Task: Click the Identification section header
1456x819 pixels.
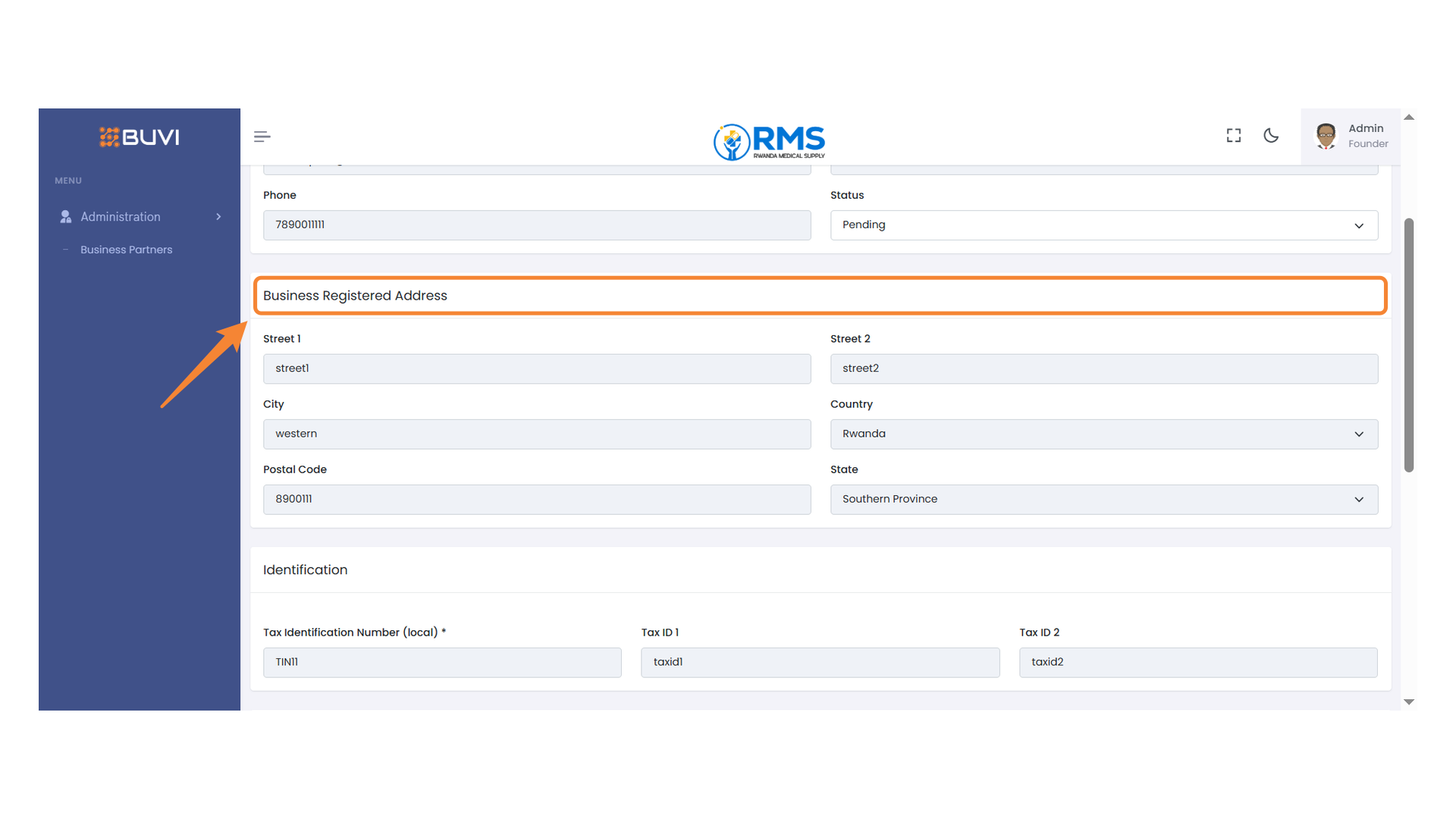Action: coord(305,570)
